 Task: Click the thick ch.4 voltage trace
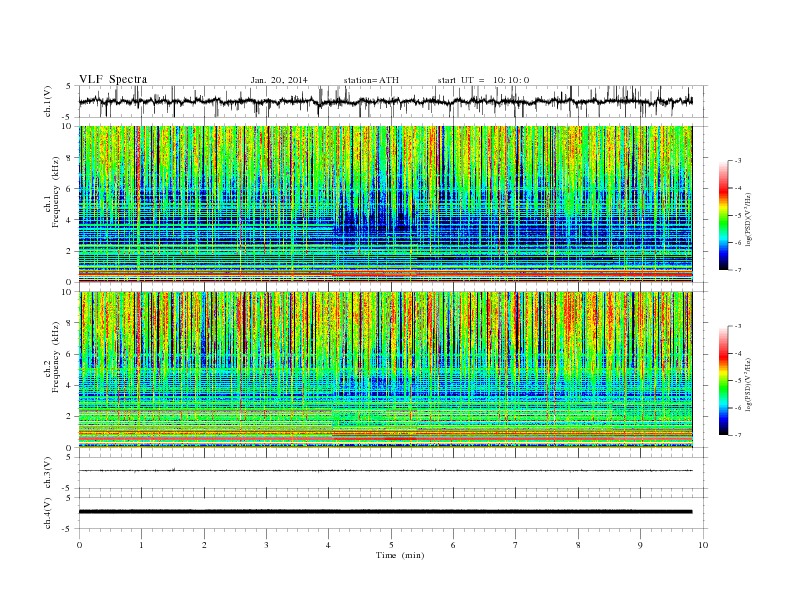tap(385, 512)
